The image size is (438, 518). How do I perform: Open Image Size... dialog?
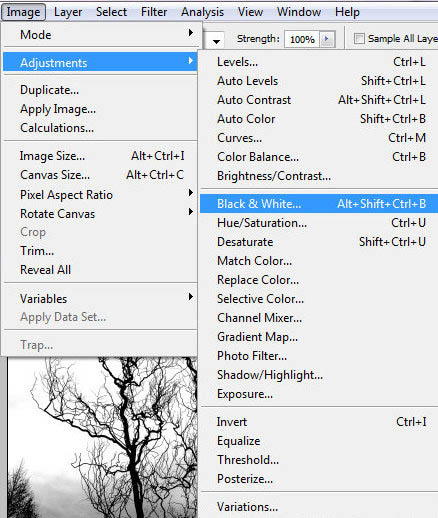point(100,156)
